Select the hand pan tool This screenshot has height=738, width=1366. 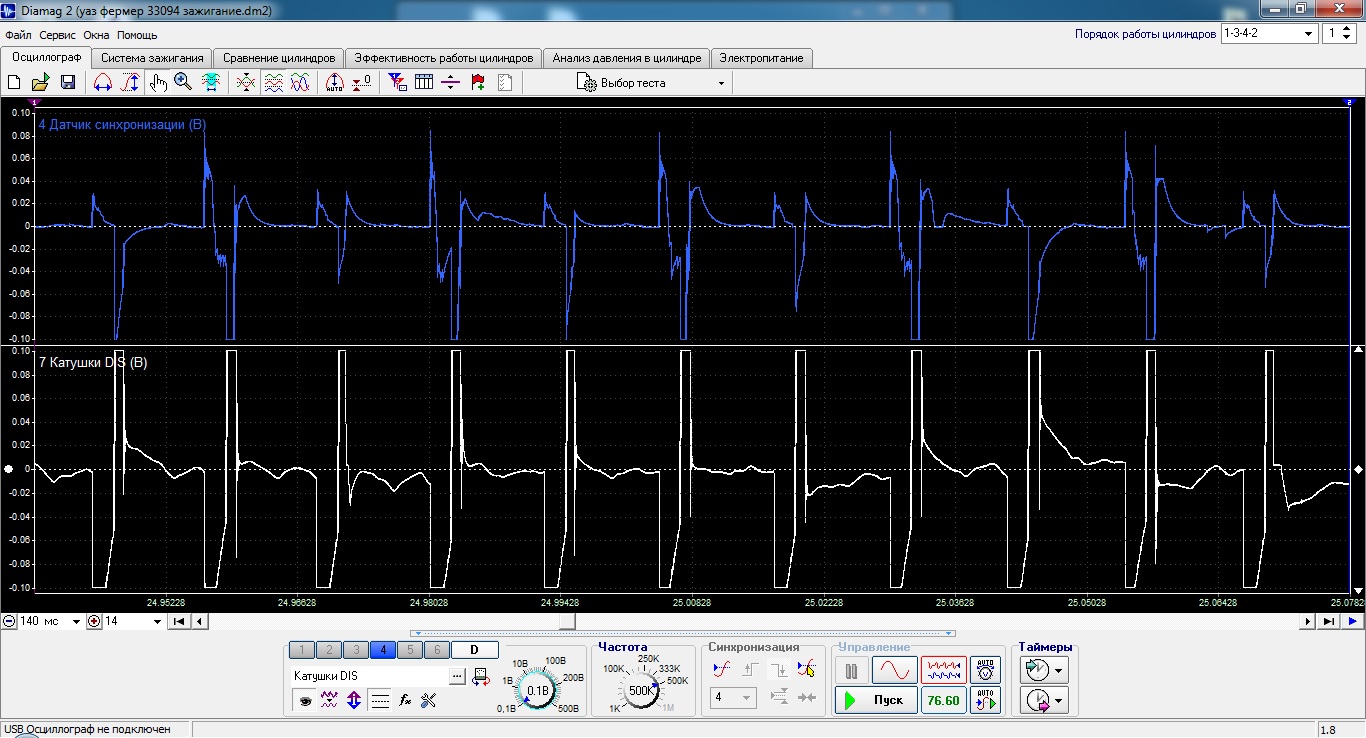(x=158, y=83)
